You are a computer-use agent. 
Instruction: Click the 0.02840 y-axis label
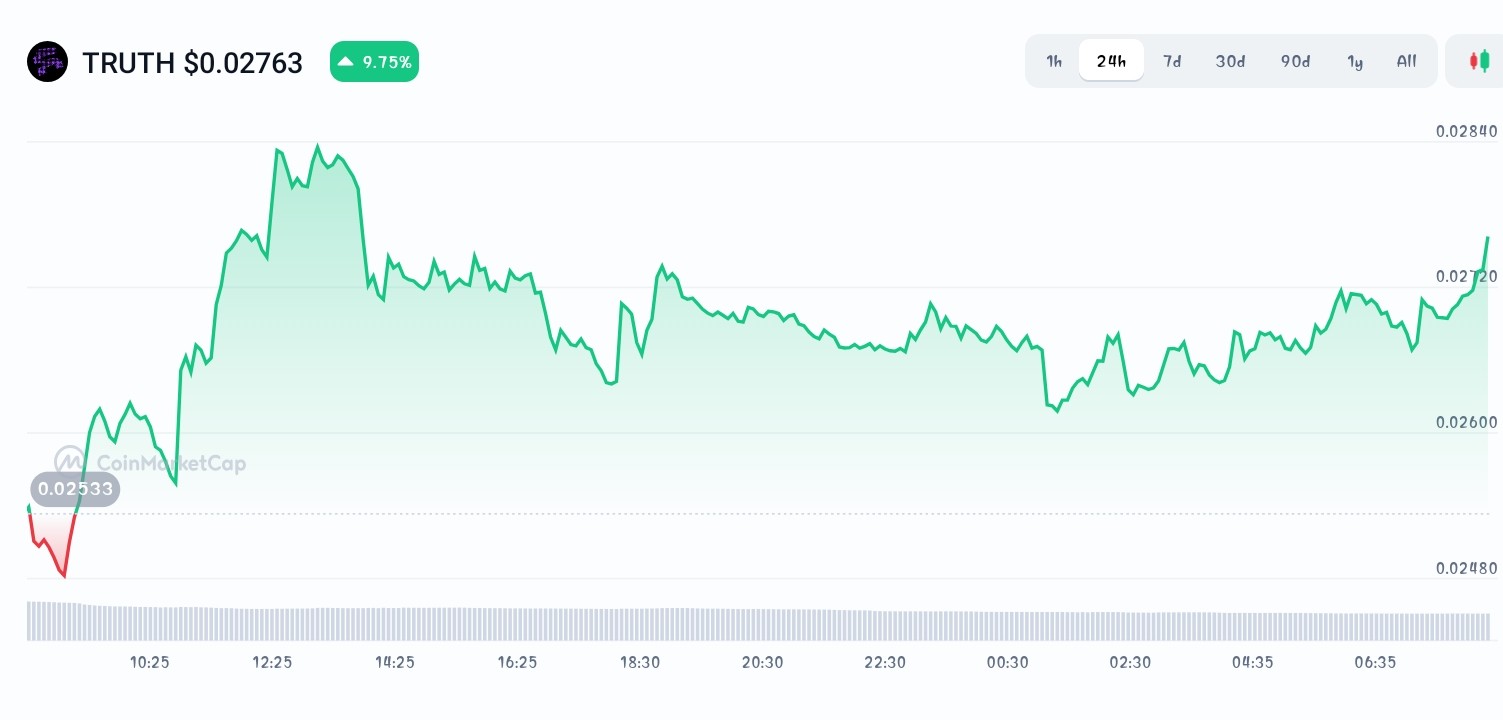tap(1466, 131)
